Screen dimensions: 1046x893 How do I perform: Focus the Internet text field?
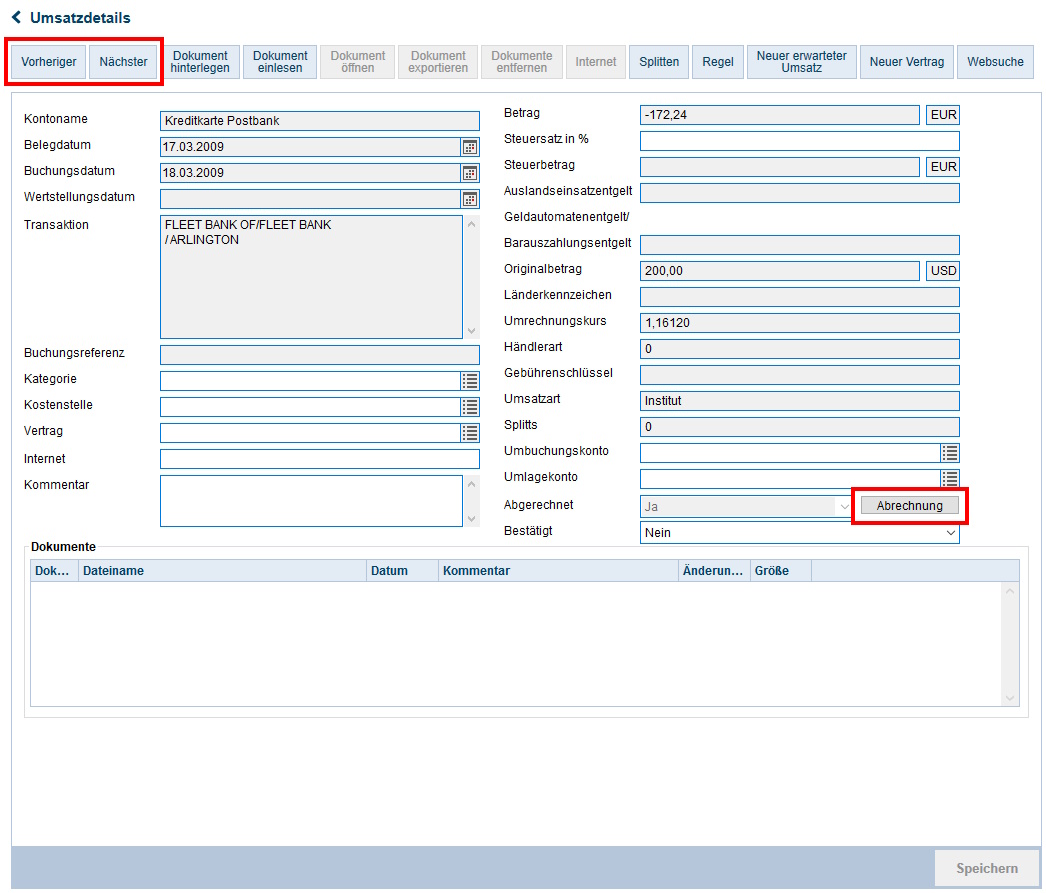tap(320, 459)
